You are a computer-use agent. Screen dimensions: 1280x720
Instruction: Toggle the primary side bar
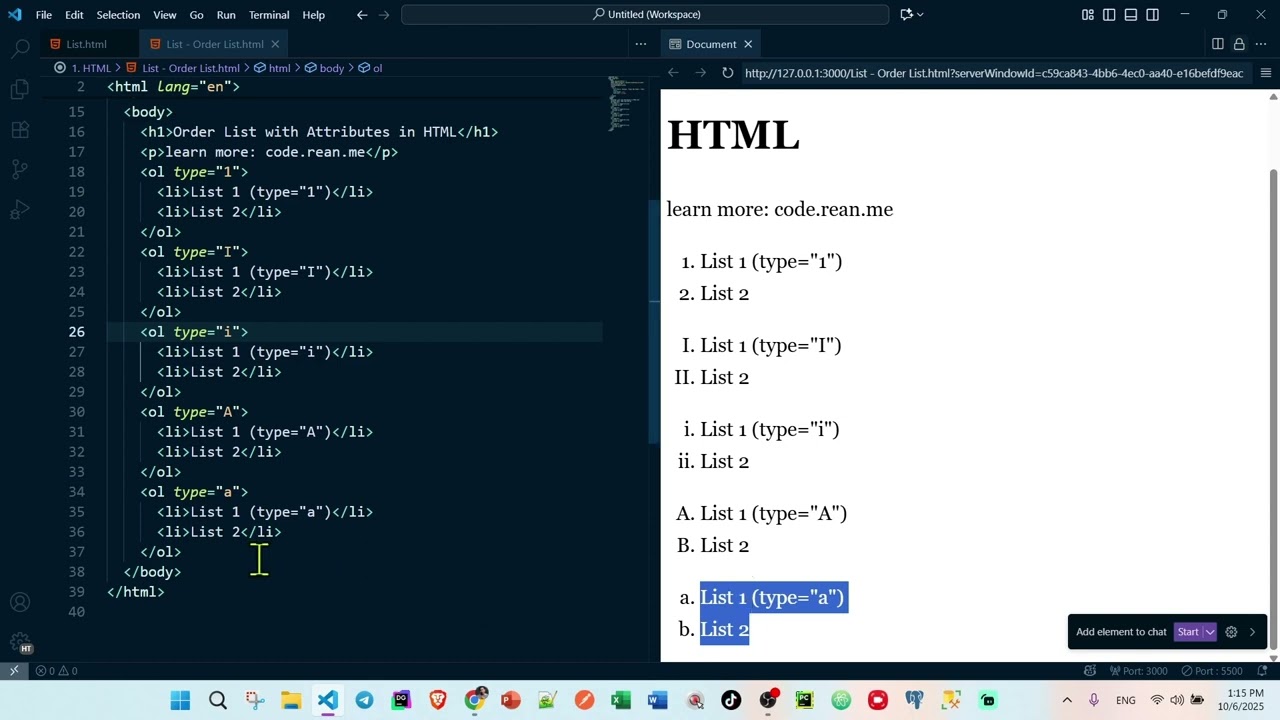[x=1109, y=14]
